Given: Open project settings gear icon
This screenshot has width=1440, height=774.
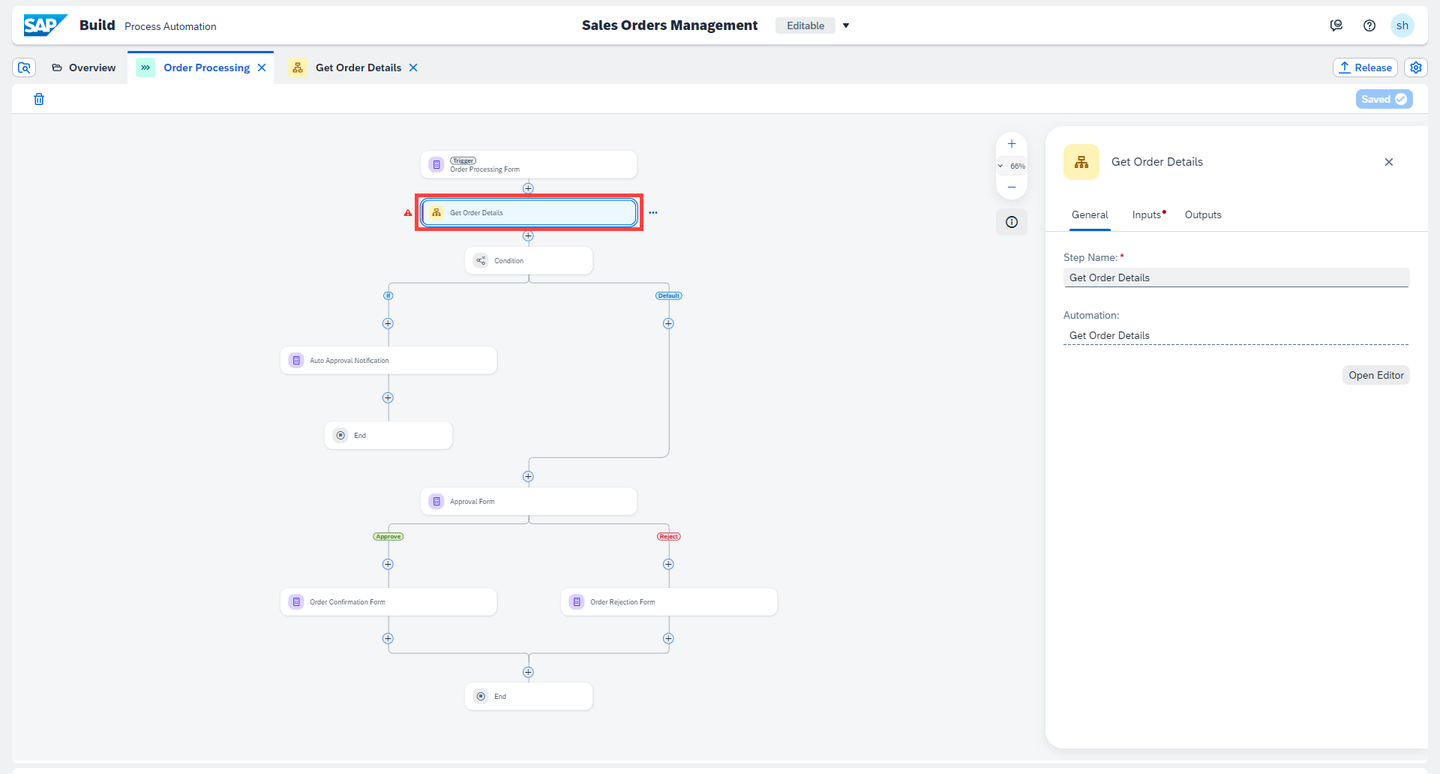Looking at the screenshot, I should coord(1415,67).
